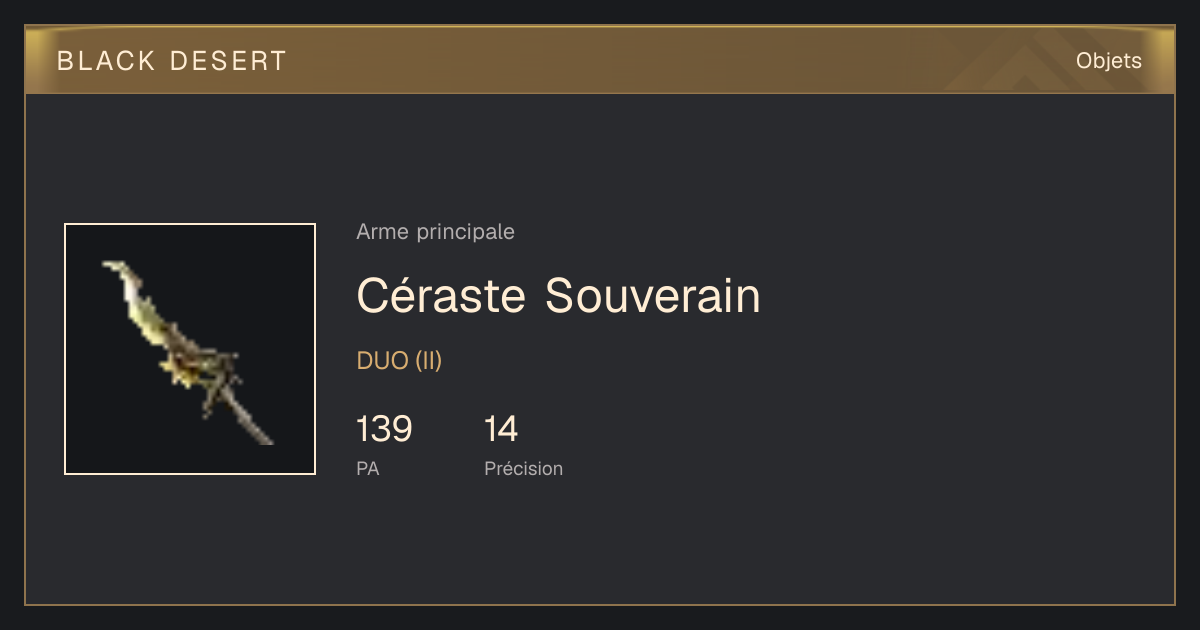Select the DUO (II) enhancement level
Image resolution: width=1200 pixels, height=630 pixels.
pyautogui.click(x=399, y=361)
